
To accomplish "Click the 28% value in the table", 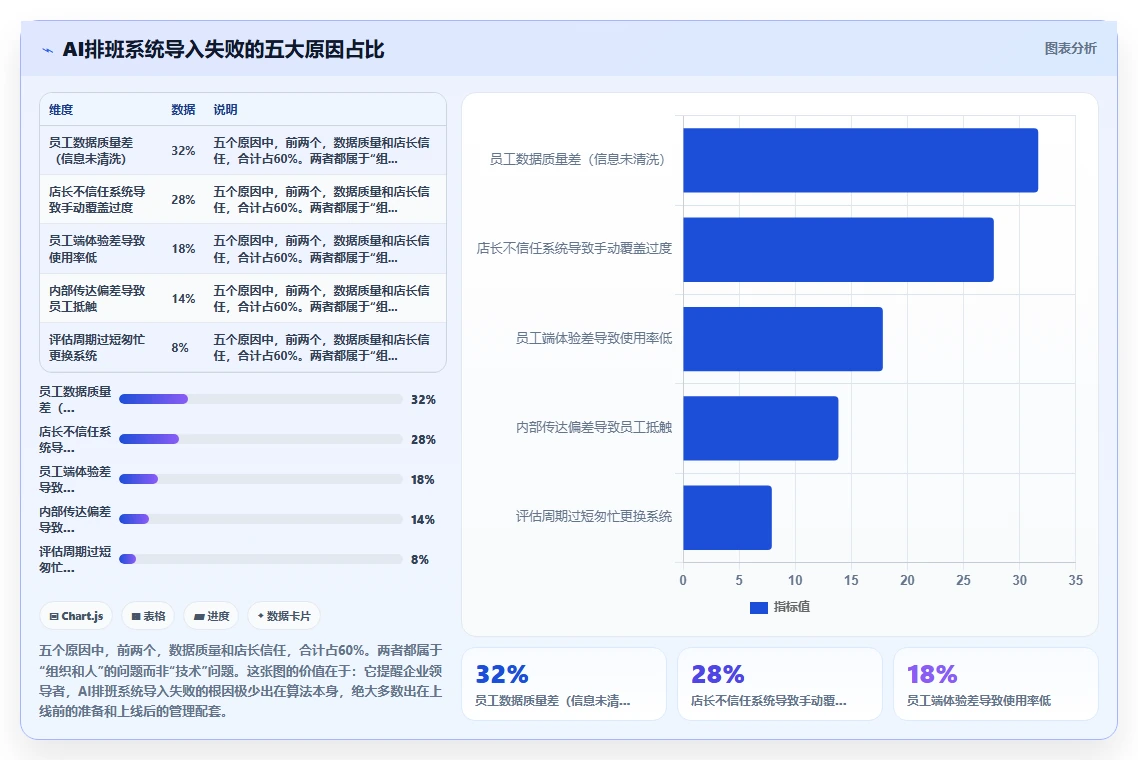I will pyautogui.click(x=183, y=200).
